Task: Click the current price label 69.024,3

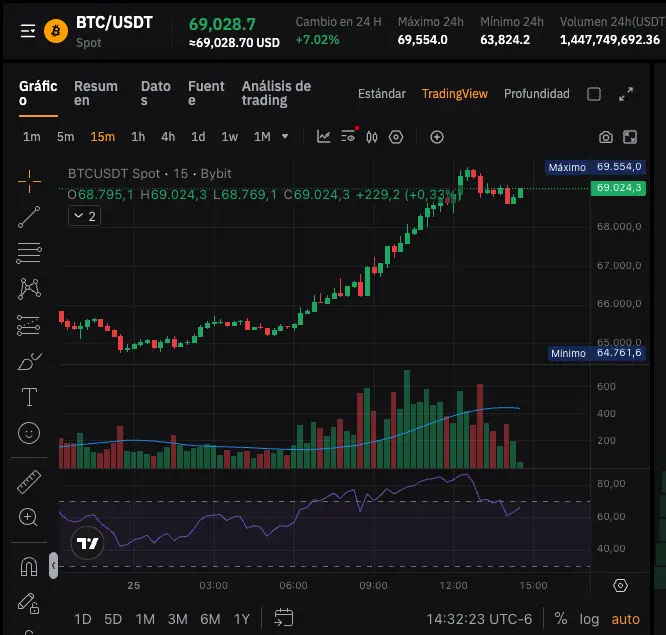Action: 618,188
